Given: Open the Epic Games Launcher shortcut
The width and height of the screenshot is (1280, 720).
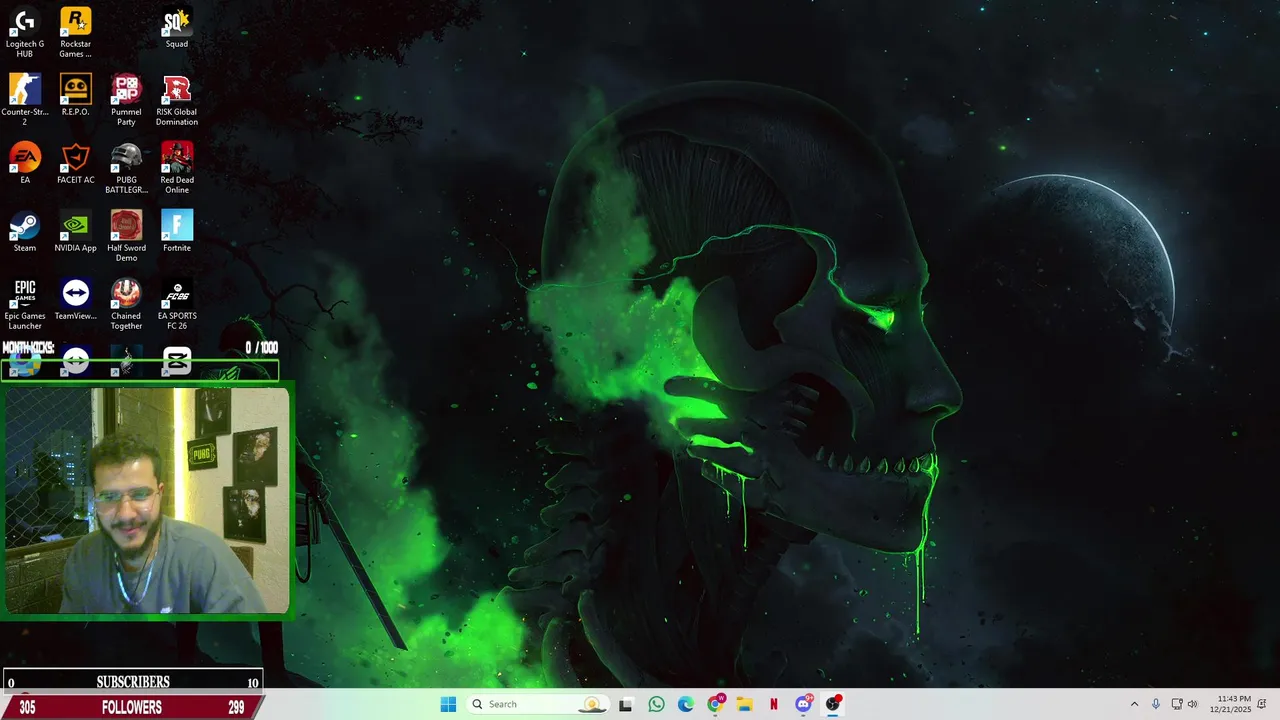Looking at the screenshot, I should [25, 304].
